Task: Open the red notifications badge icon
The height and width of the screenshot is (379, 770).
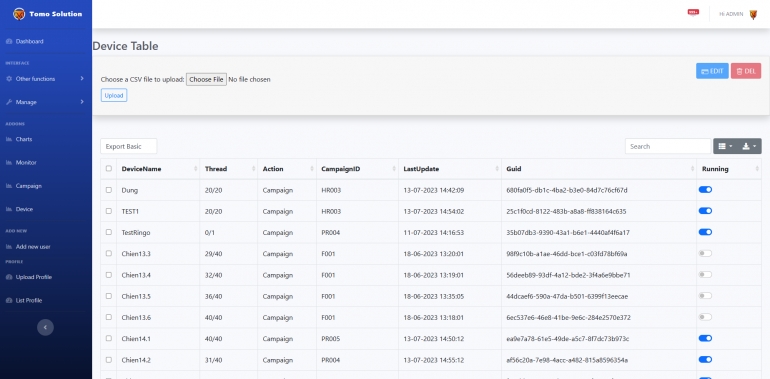Action: click(693, 13)
